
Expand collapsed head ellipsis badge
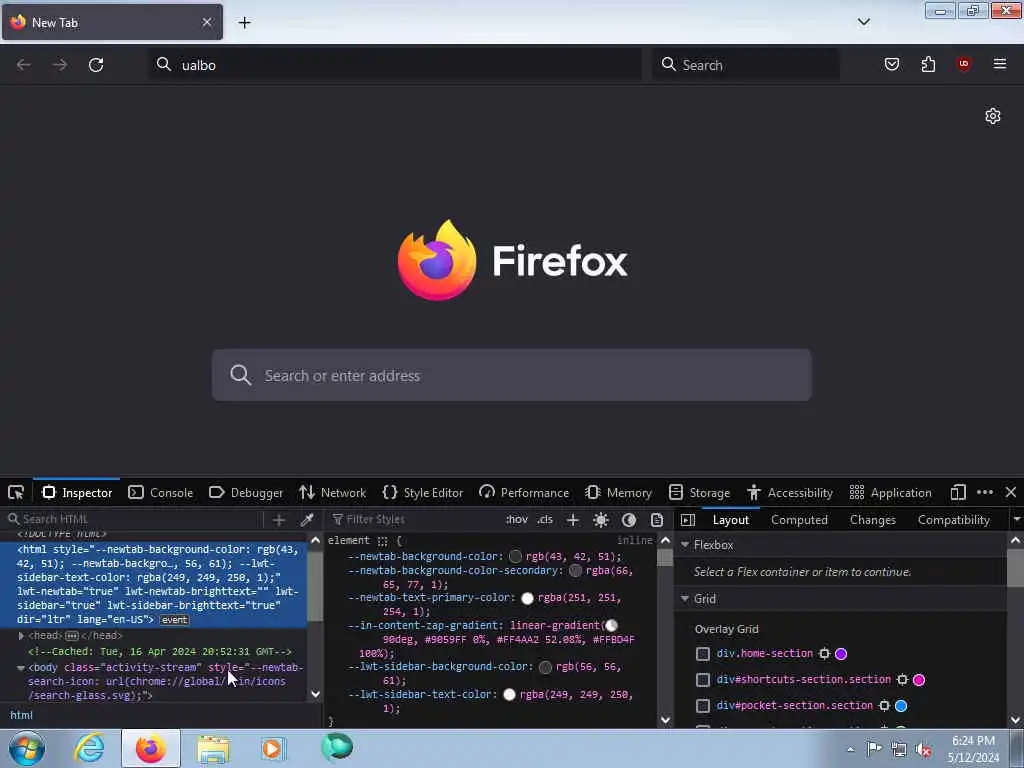pos(72,636)
